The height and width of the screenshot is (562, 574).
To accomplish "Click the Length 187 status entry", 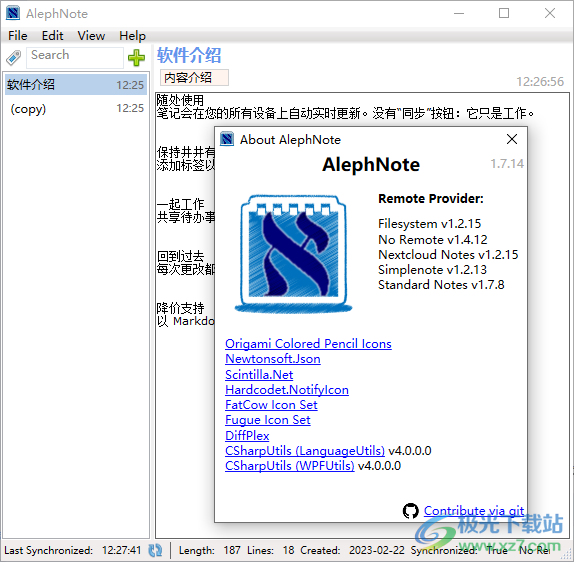I will [x=209, y=550].
